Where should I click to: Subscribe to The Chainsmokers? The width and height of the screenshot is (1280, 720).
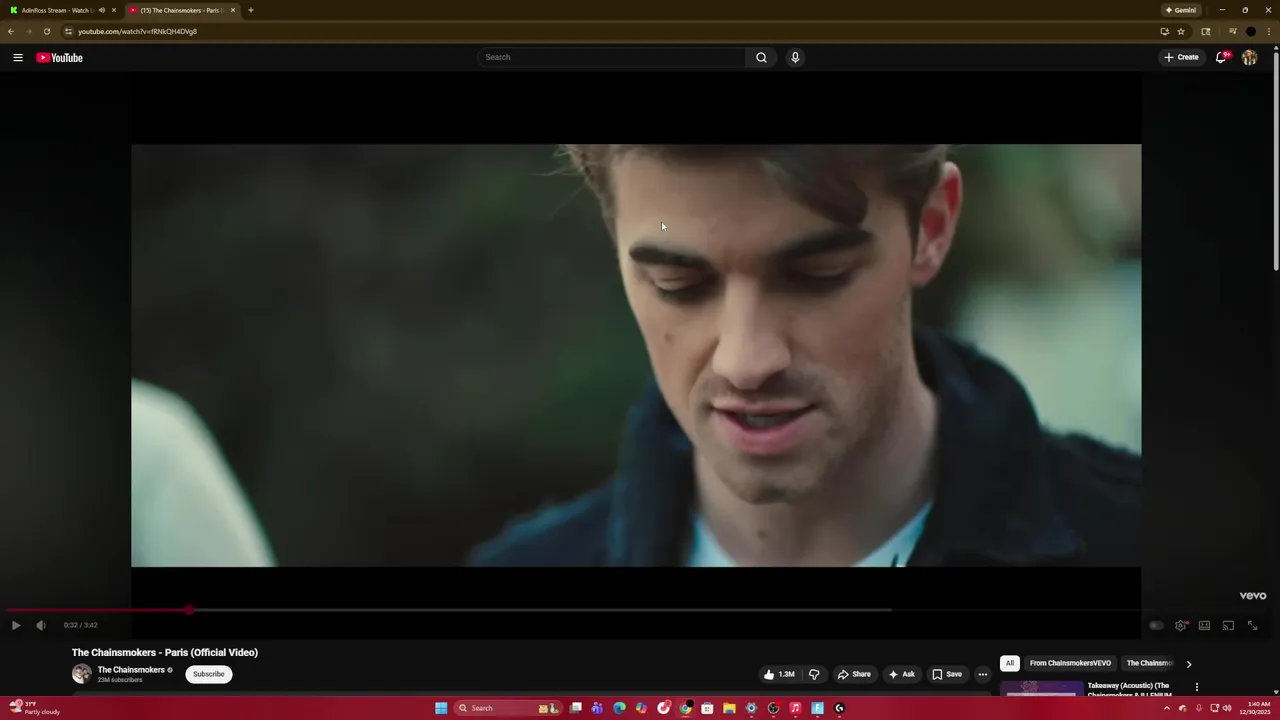[x=208, y=674]
